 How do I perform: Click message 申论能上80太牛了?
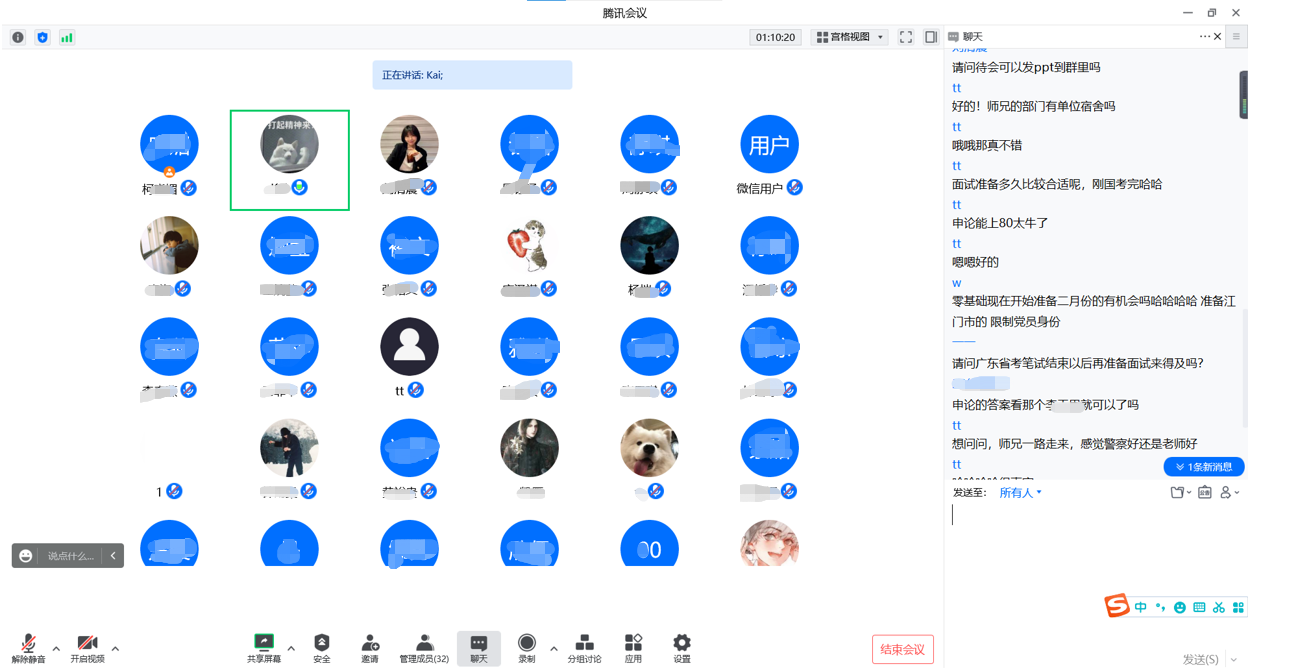point(1000,223)
